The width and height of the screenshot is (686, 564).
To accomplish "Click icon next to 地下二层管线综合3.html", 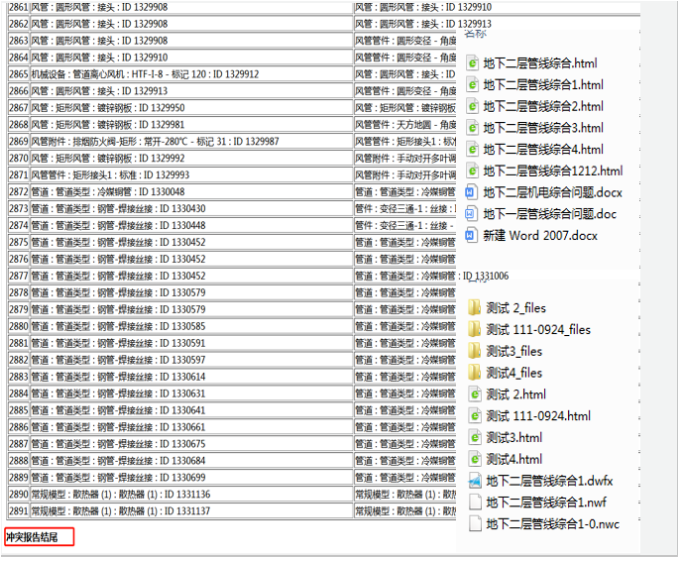I will point(472,128).
